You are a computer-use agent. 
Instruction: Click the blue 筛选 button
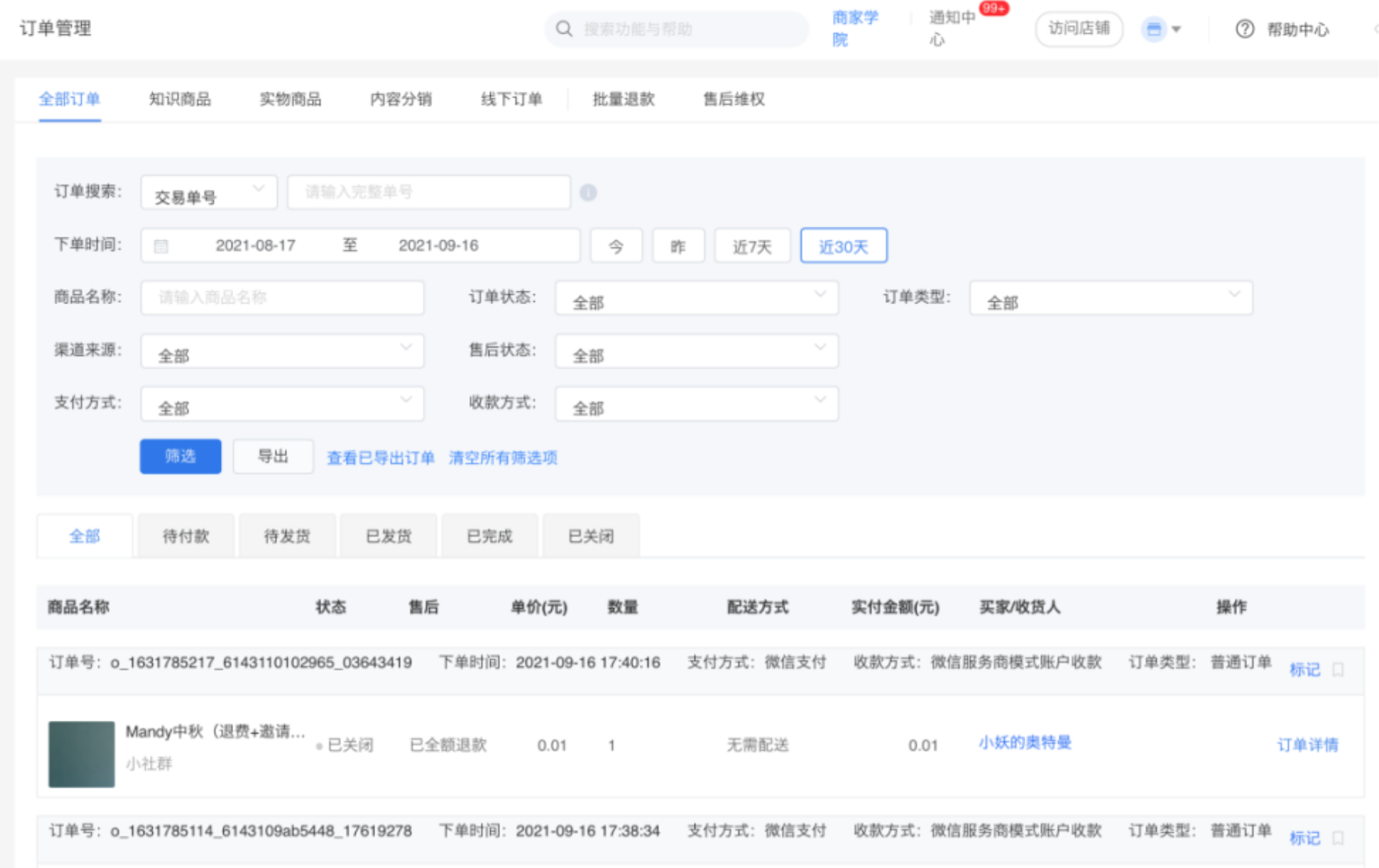(180, 456)
